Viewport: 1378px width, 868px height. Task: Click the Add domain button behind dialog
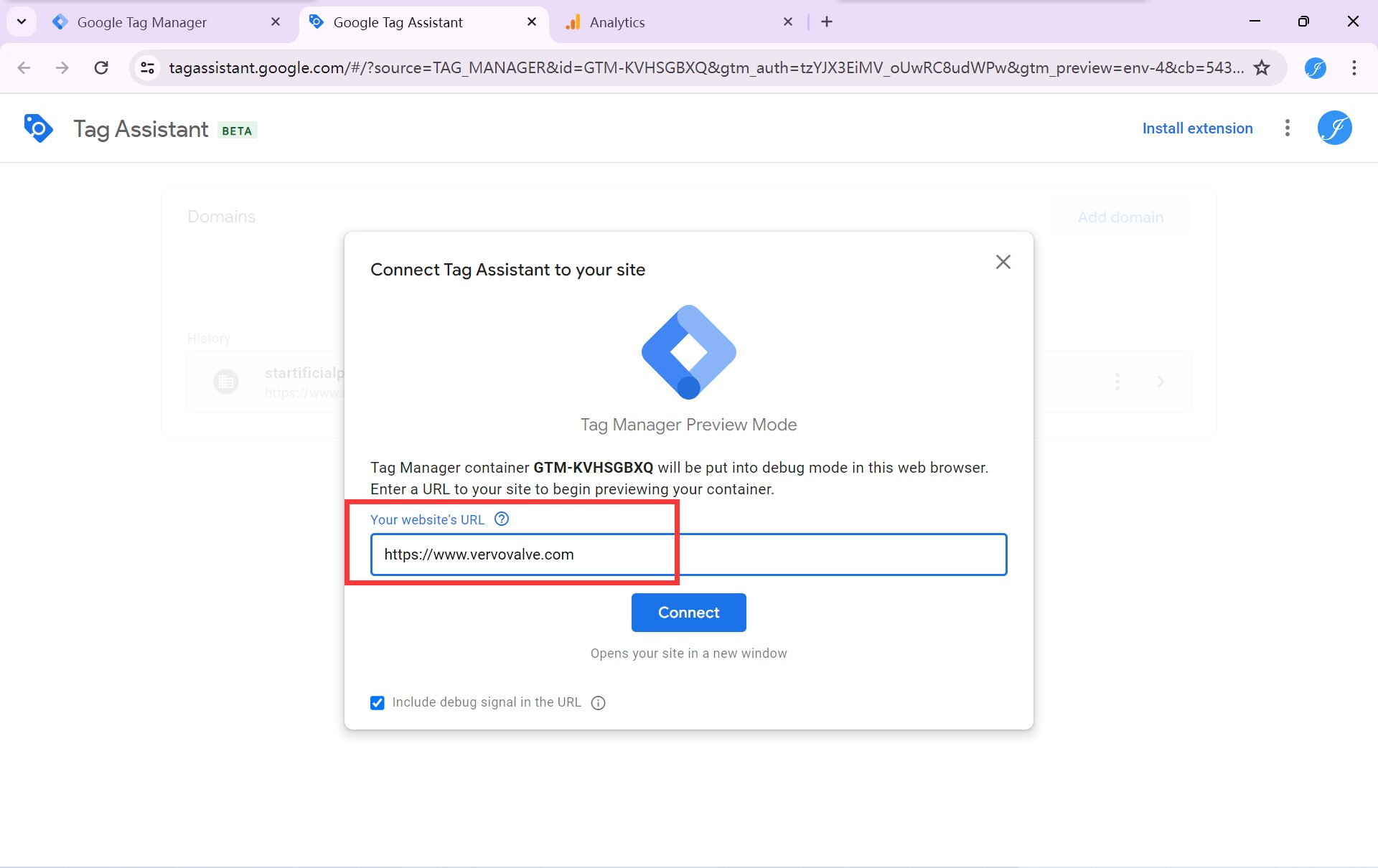coord(1120,217)
